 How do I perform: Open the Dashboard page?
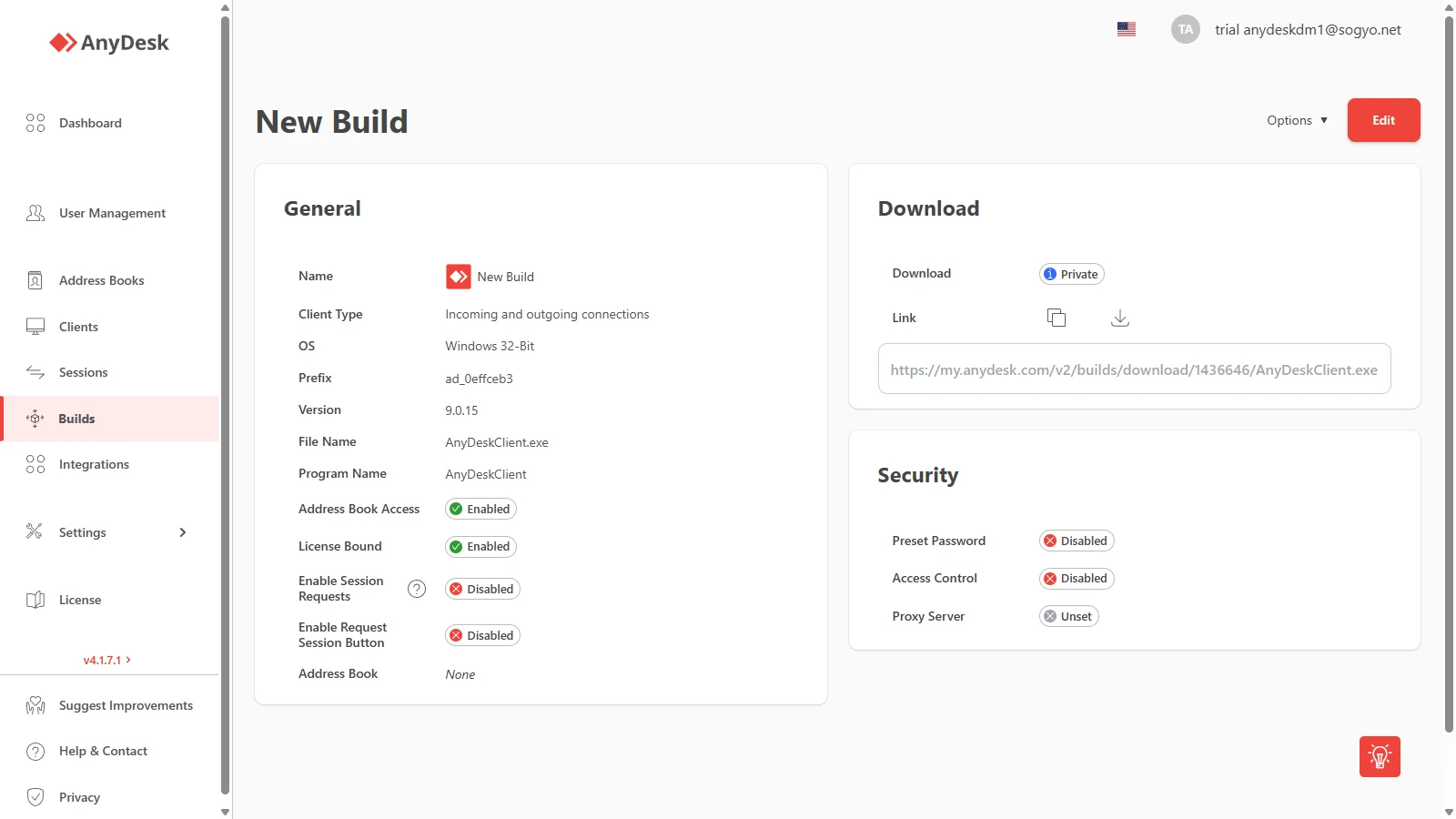(x=90, y=123)
